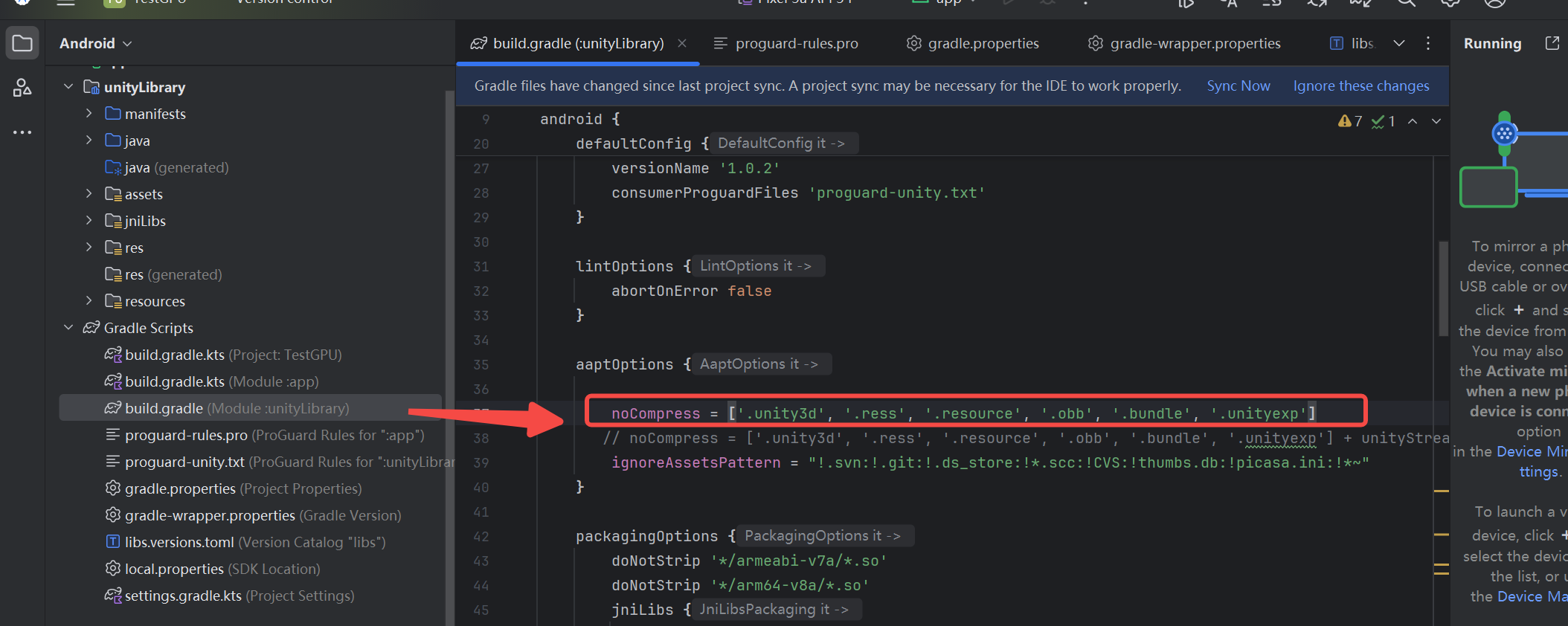Viewport: 1568px width, 626px height.
Task: Show hidden editor tabs dropdown chevron
Action: point(1399,43)
